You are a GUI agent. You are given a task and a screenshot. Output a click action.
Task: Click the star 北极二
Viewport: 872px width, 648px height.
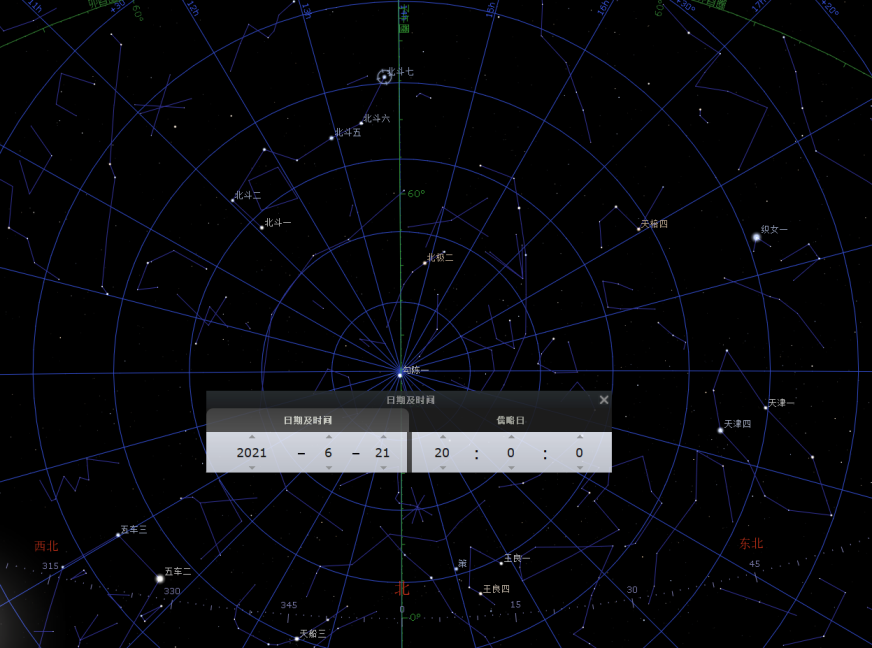point(425,263)
